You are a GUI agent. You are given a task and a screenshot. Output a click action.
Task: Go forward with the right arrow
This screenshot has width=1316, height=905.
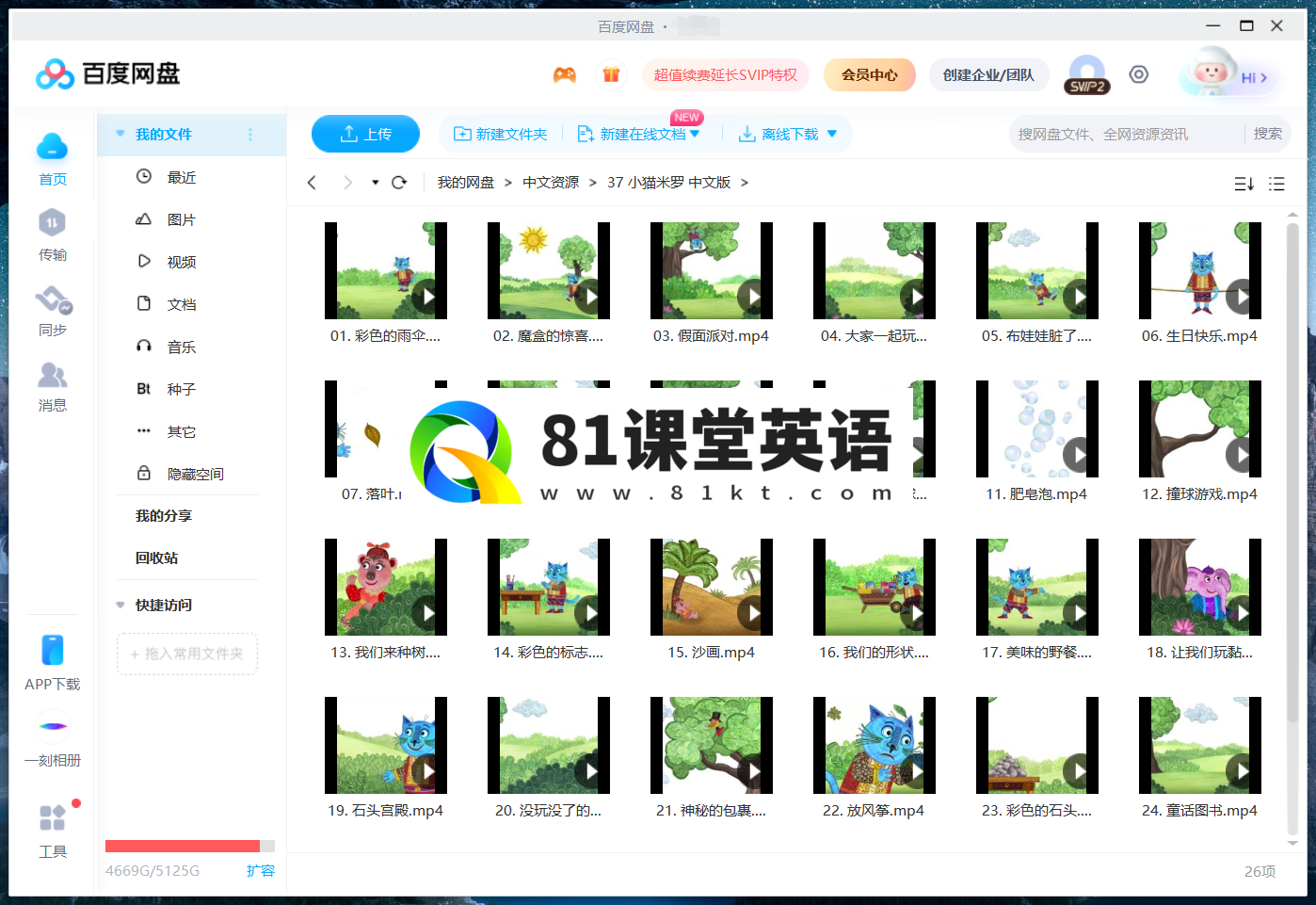click(347, 183)
